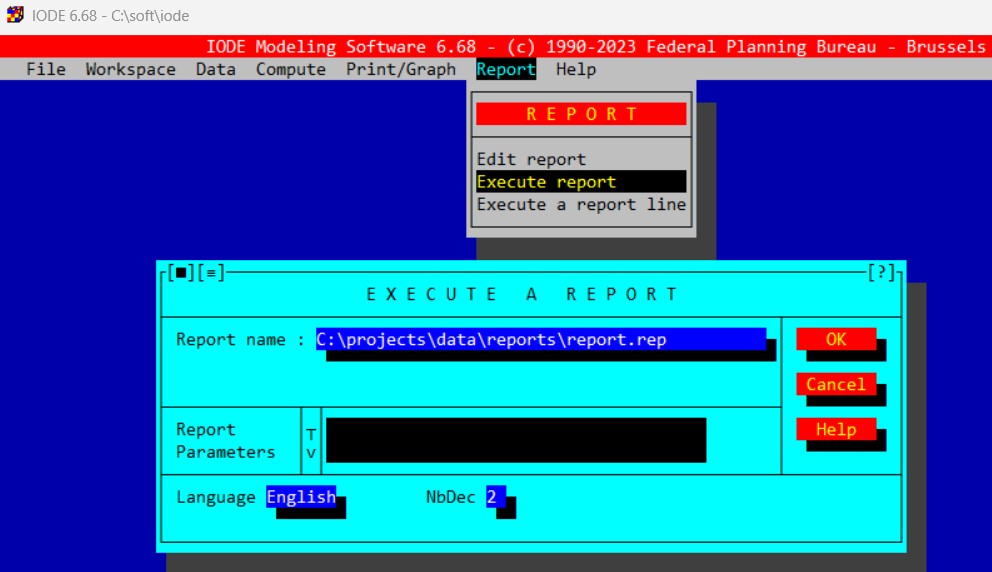992x572 pixels.
Task: Choose Execute a report line entry
Action: pos(581,204)
